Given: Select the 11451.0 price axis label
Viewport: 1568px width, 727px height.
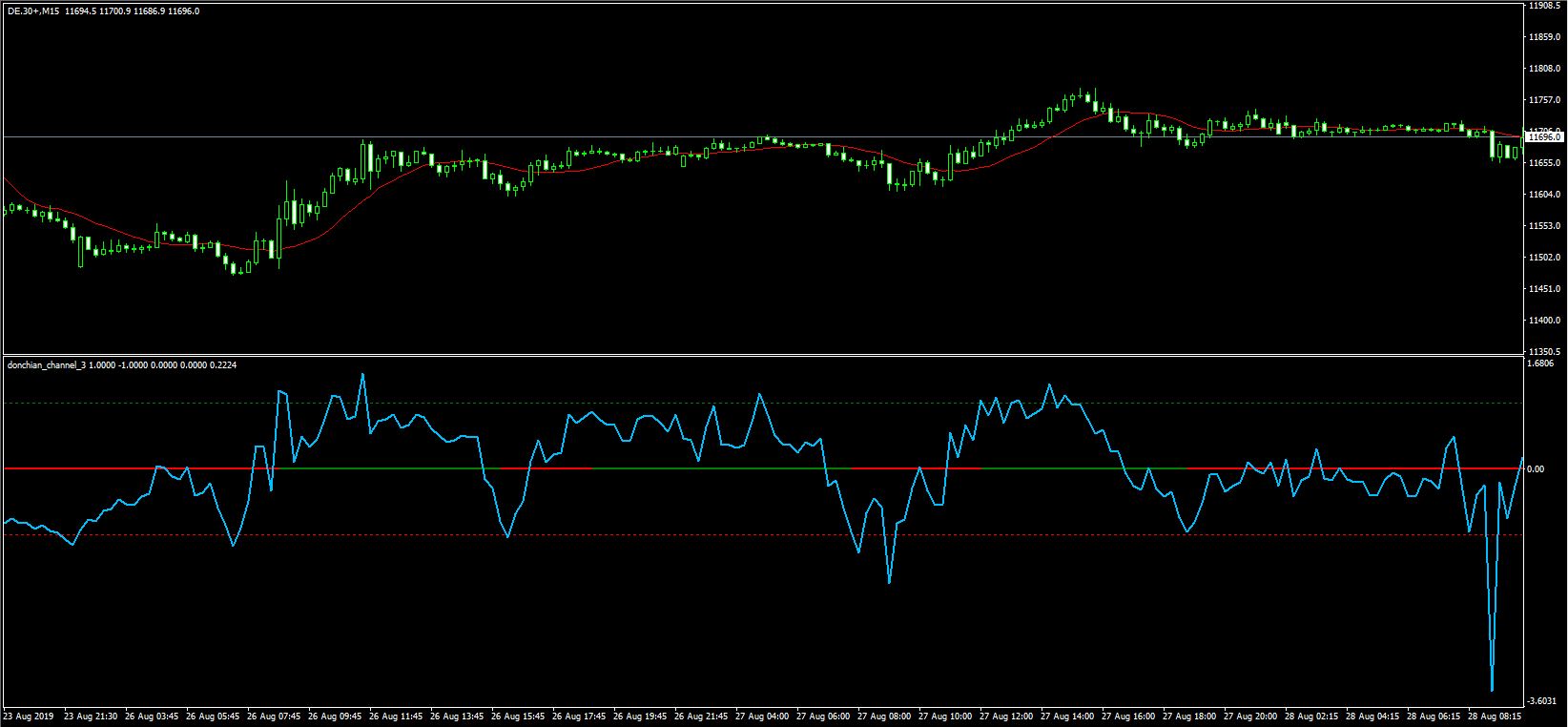Looking at the screenshot, I should (x=1543, y=289).
